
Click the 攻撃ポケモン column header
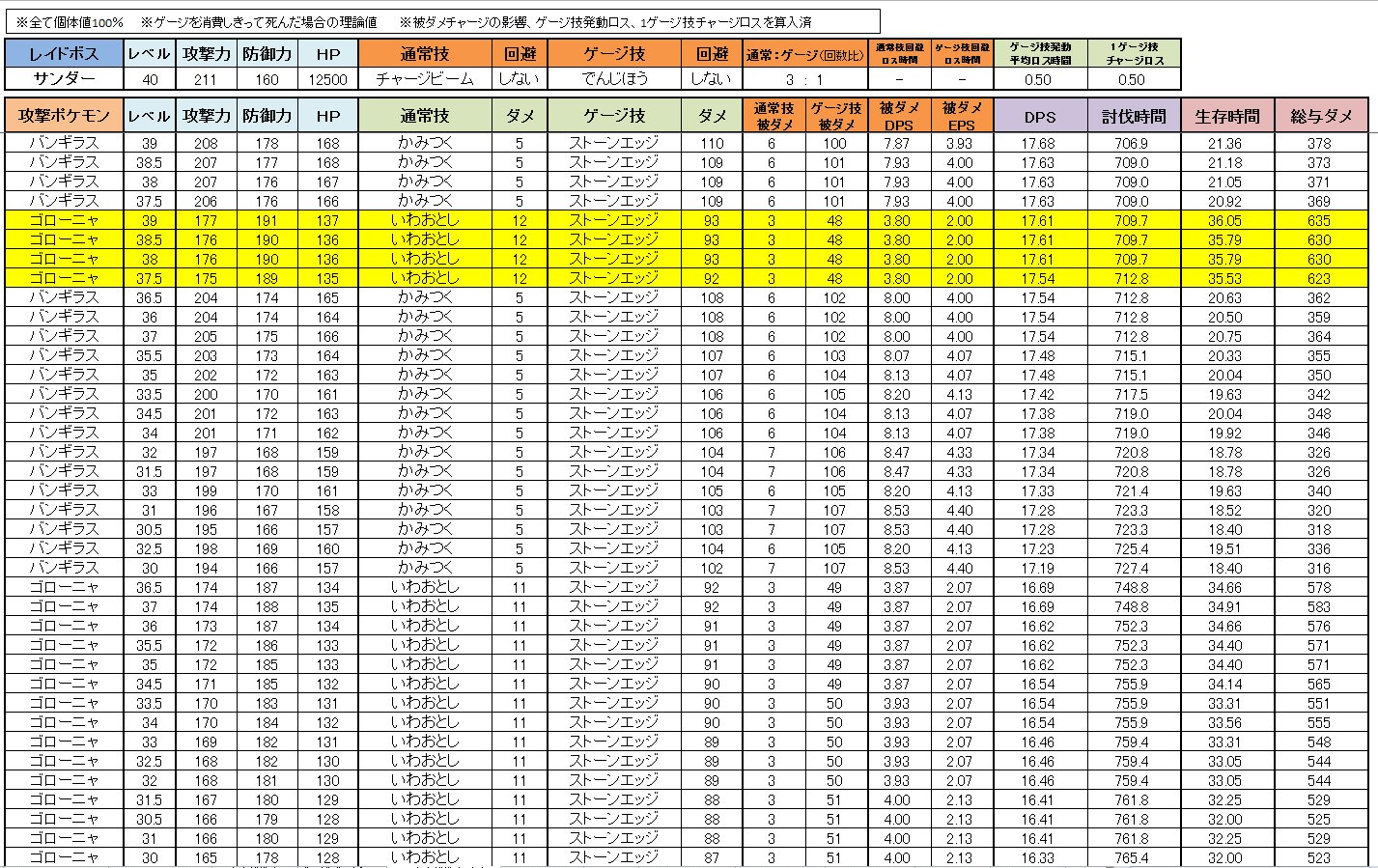64,115
